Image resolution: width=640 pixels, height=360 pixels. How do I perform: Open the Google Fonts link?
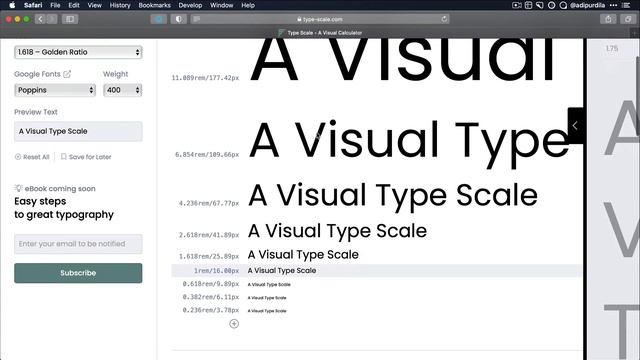(37, 74)
